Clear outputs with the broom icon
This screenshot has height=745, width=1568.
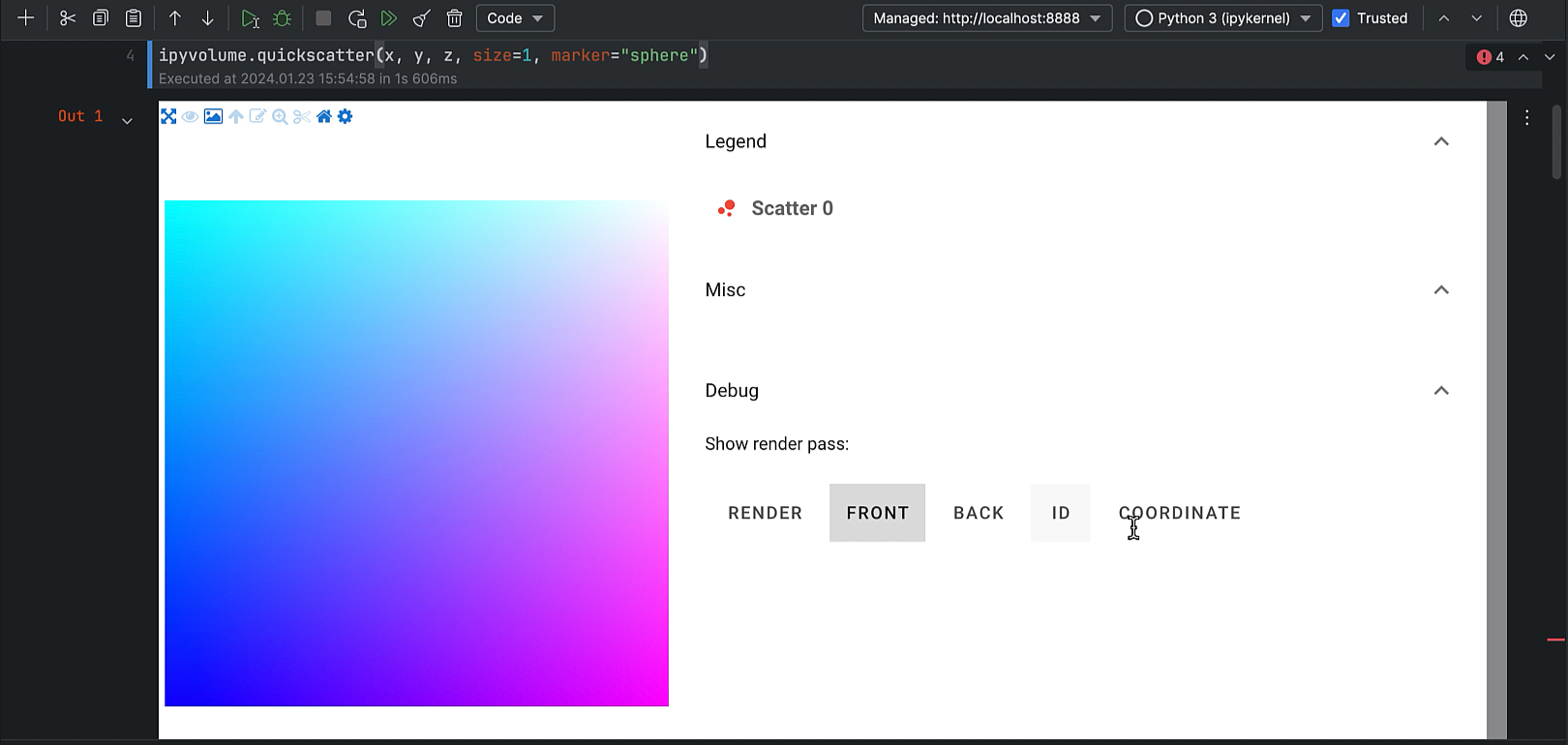422,18
